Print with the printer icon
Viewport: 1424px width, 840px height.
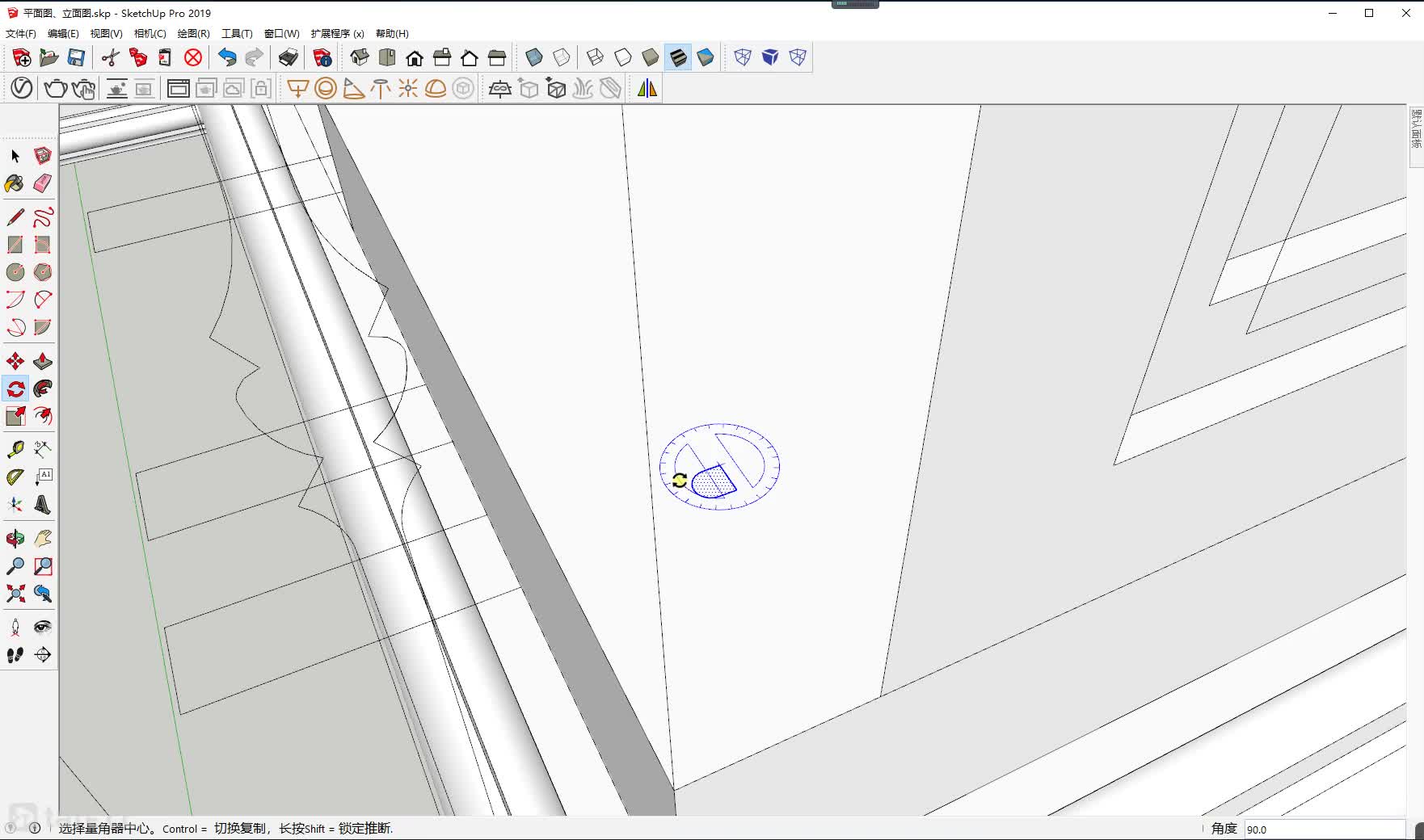coord(289,57)
